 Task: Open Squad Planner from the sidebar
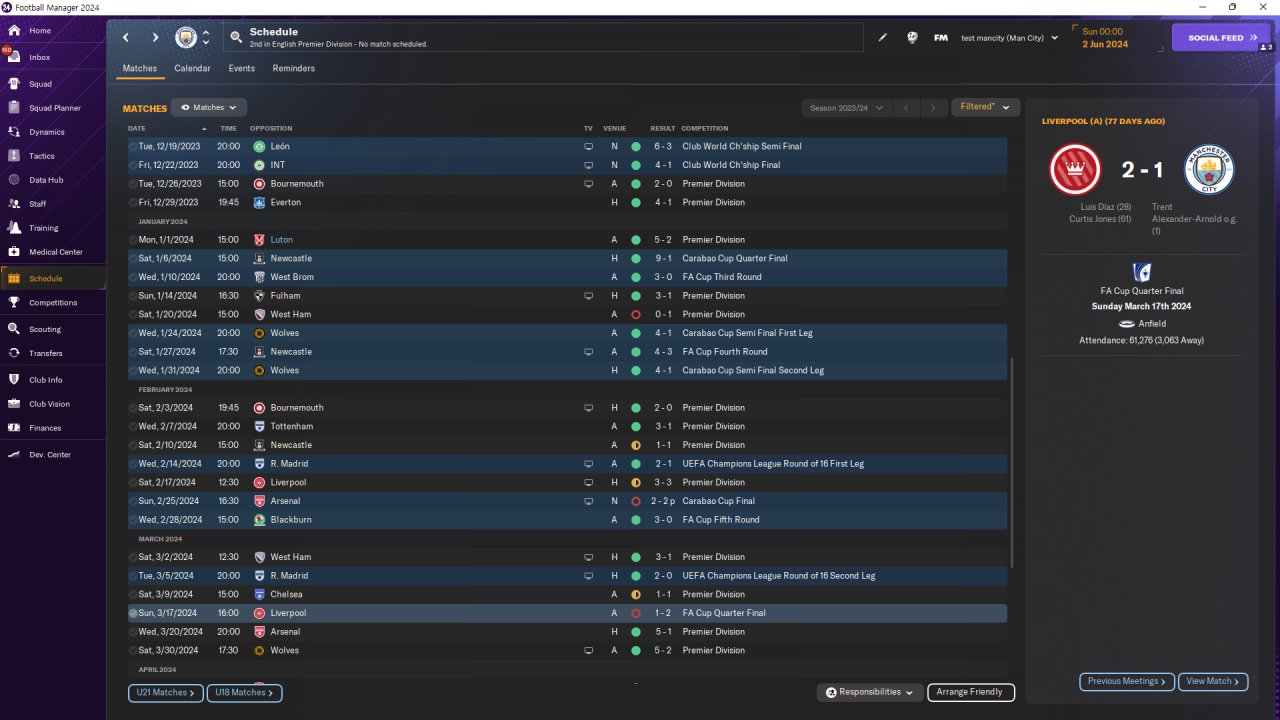(x=54, y=108)
